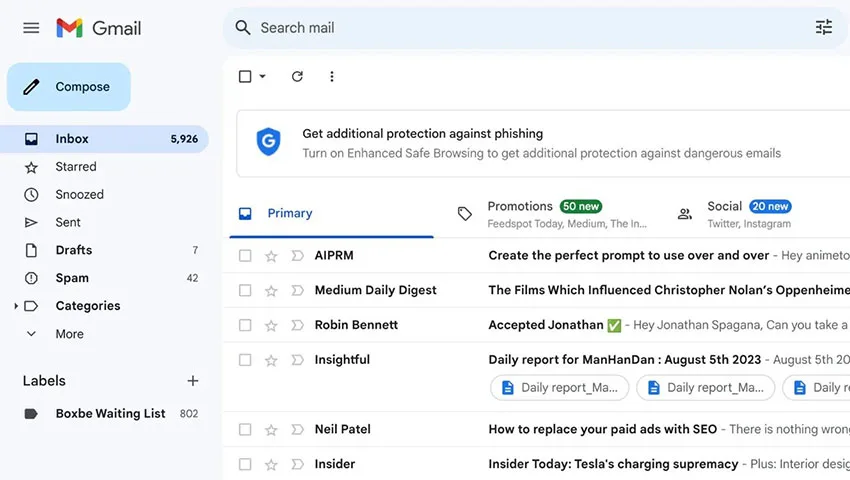
Task: Star the Neil Patel email
Action: [271, 430]
